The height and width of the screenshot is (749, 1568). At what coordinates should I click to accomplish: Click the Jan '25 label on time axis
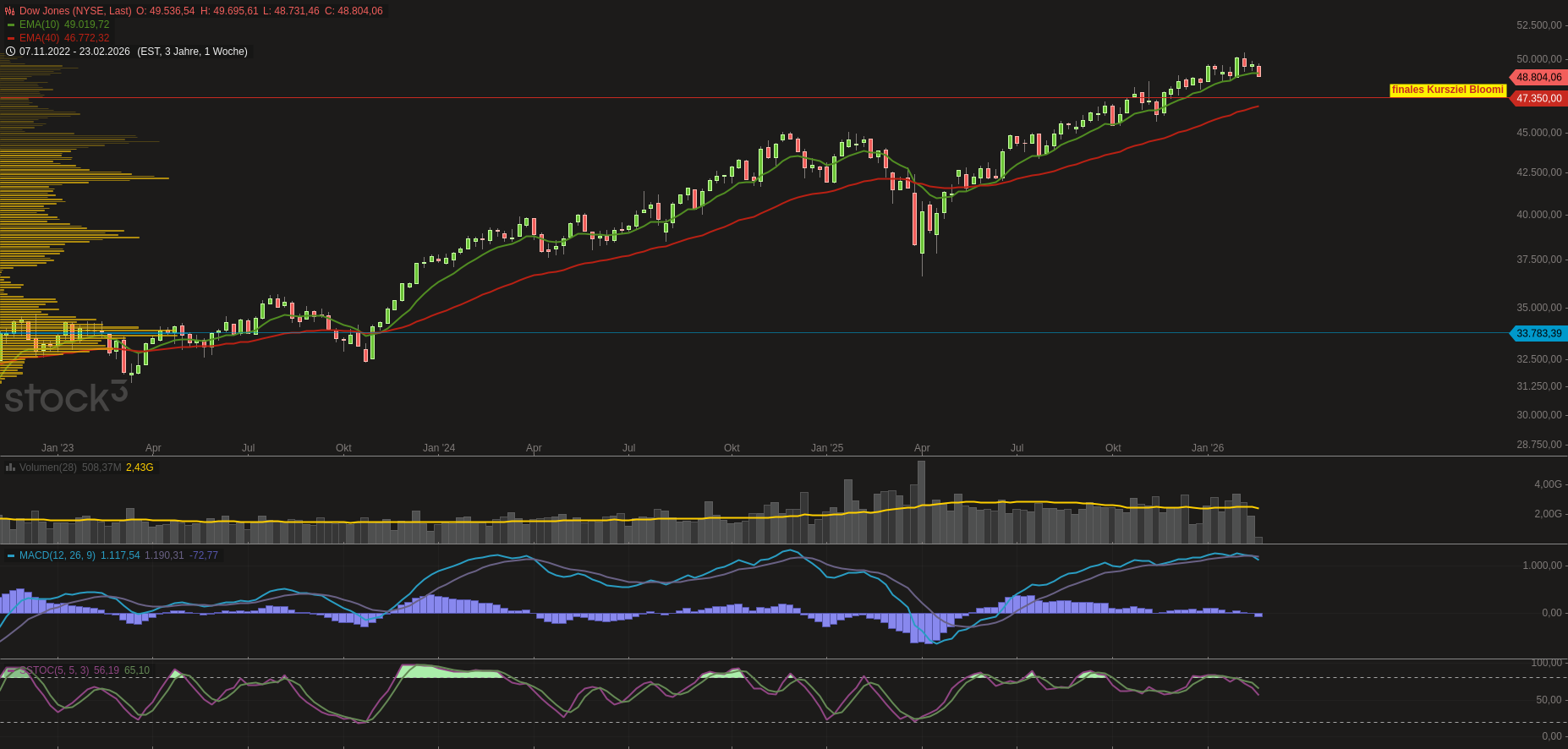[x=826, y=448]
